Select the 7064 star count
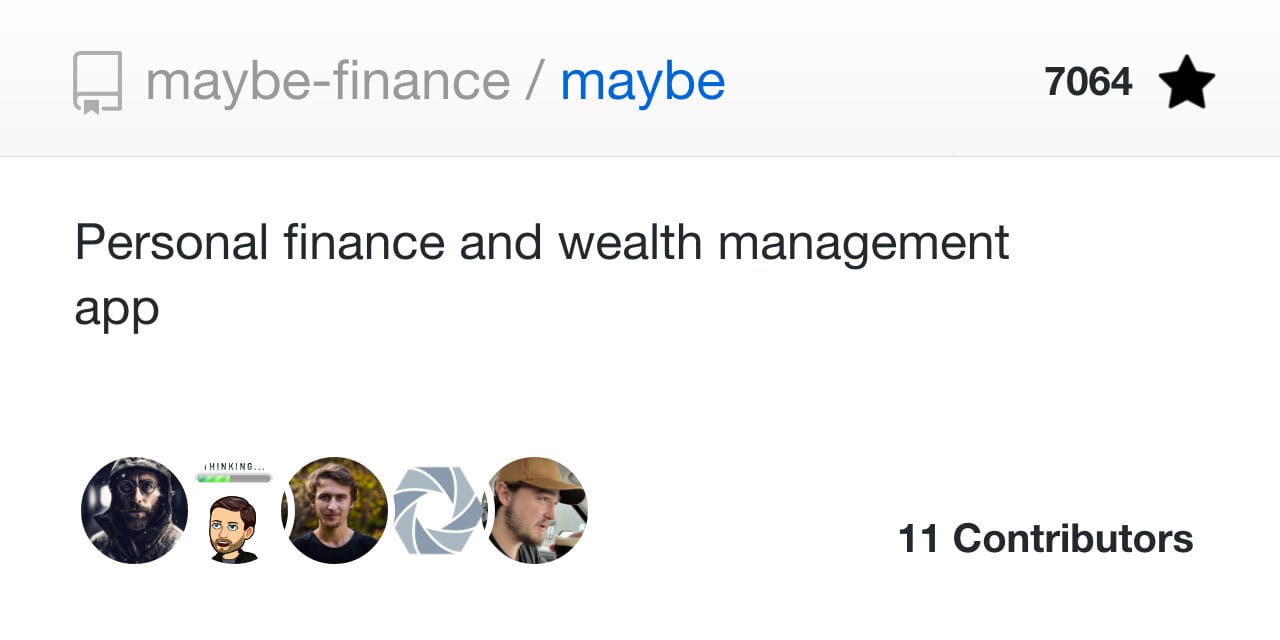This screenshot has width=1280, height=640. pyautogui.click(x=1088, y=82)
